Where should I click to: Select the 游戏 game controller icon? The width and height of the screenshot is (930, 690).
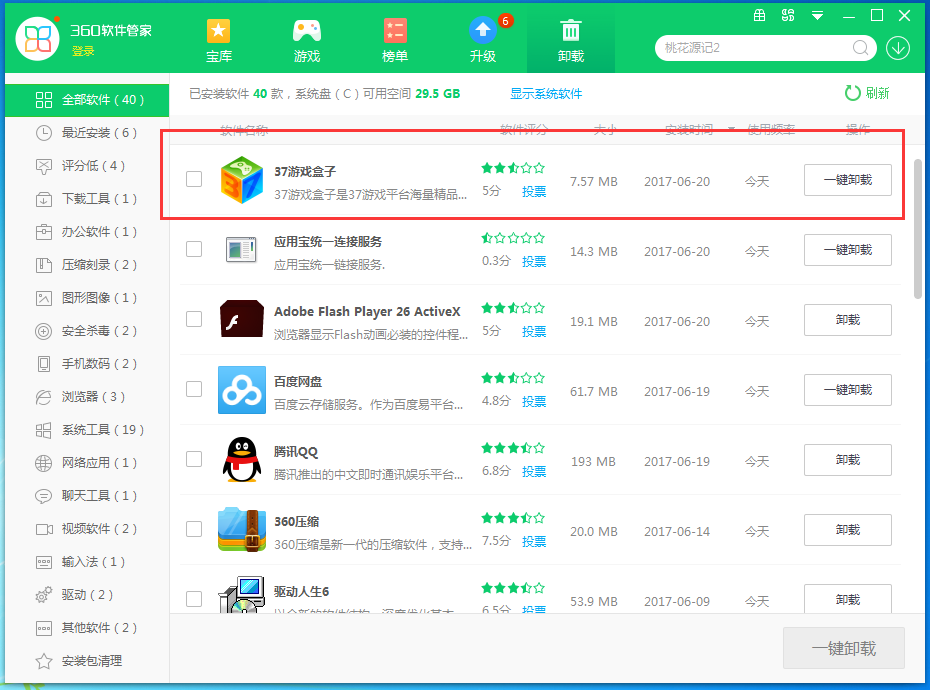click(x=306, y=28)
